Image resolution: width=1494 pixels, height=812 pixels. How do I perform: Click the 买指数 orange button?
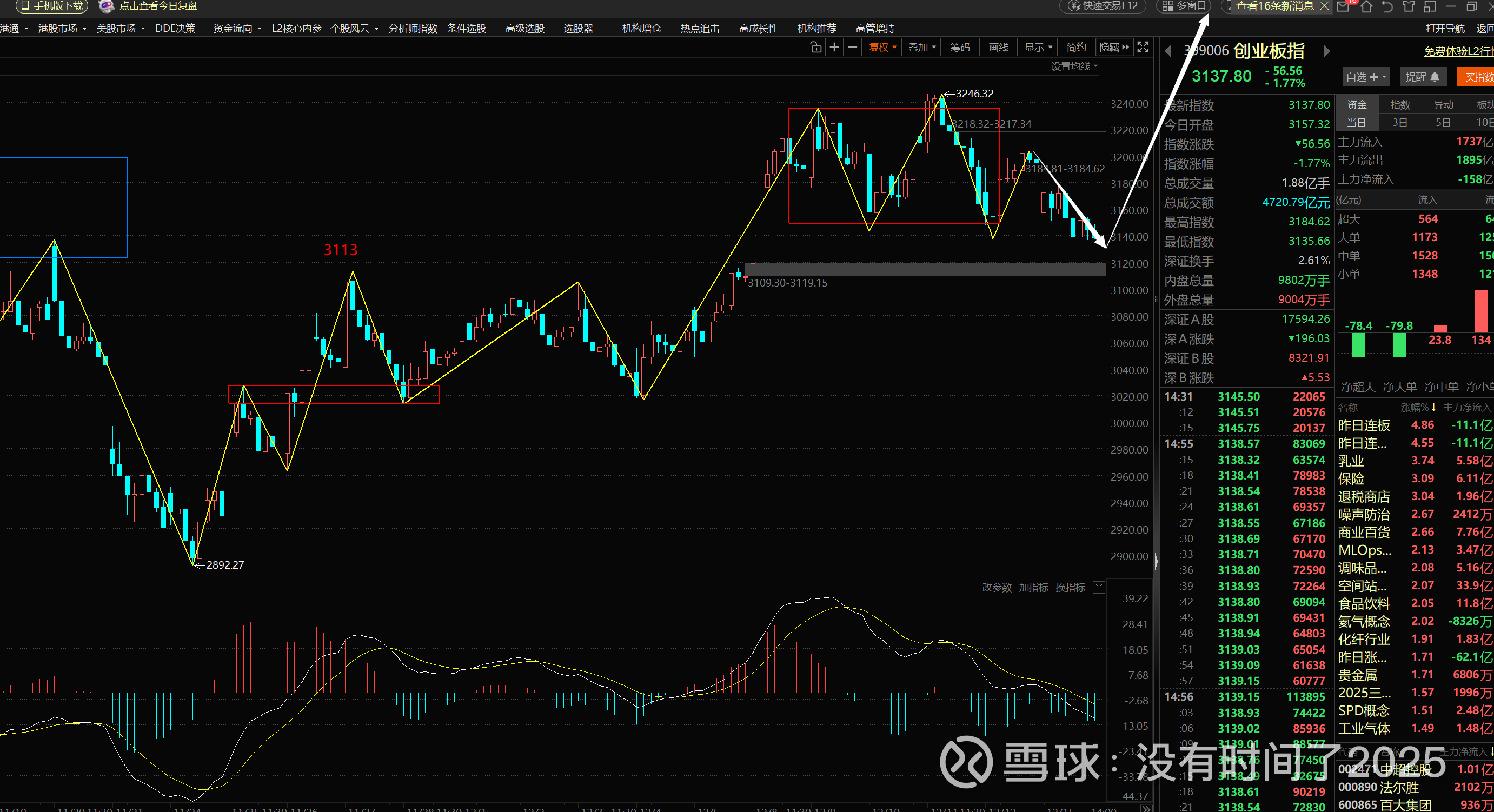point(1478,77)
